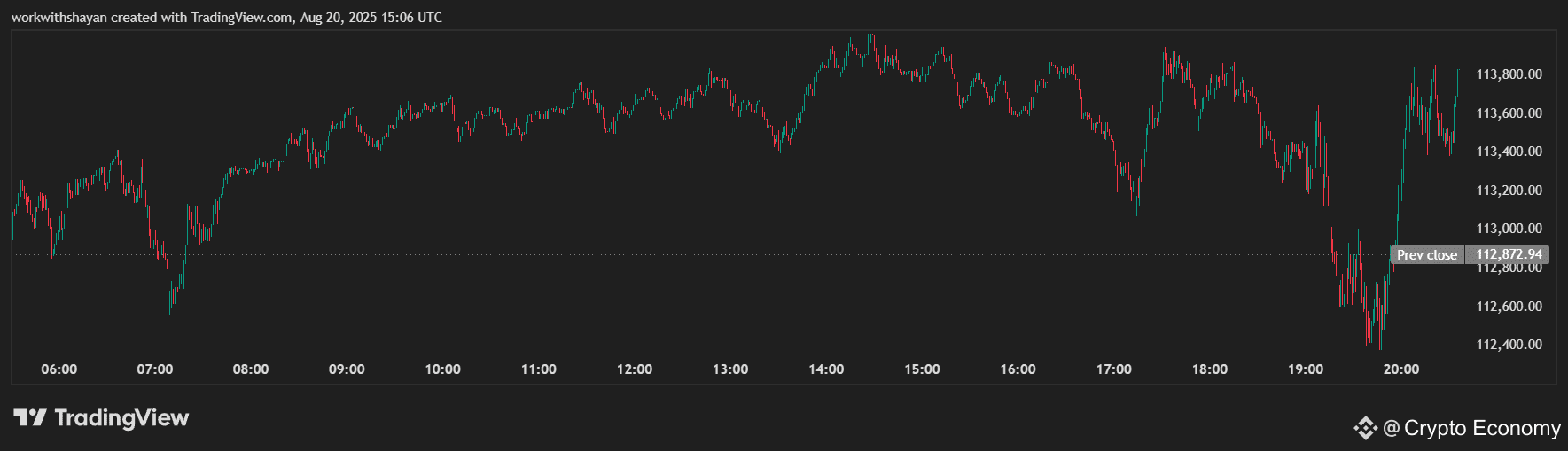Select the 19:00 time axis label
The width and height of the screenshot is (1568, 451).
(1306, 369)
